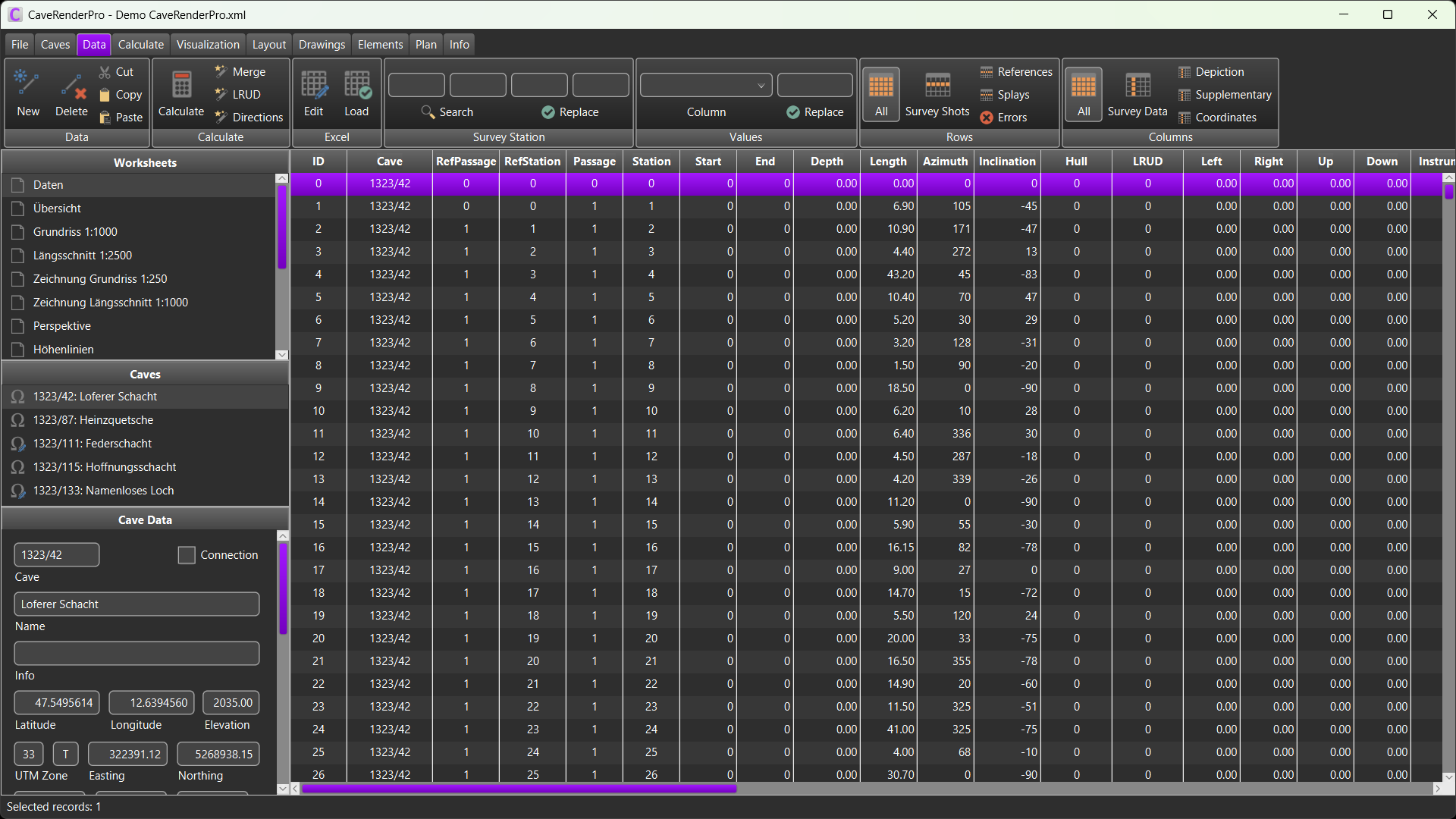Click the horizontal table scrollbar
Image resolution: width=1456 pixels, height=819 pixels.
coord(519,789)
